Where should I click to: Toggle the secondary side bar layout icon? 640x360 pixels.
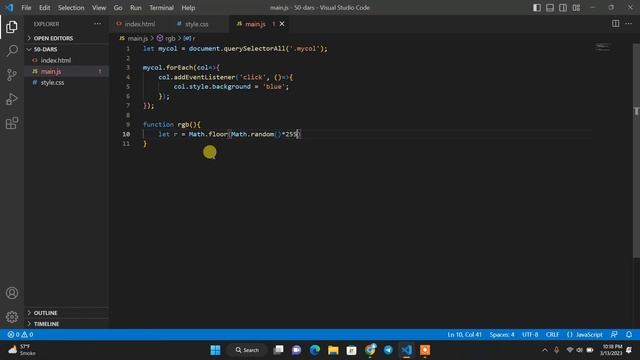(563, 8)
